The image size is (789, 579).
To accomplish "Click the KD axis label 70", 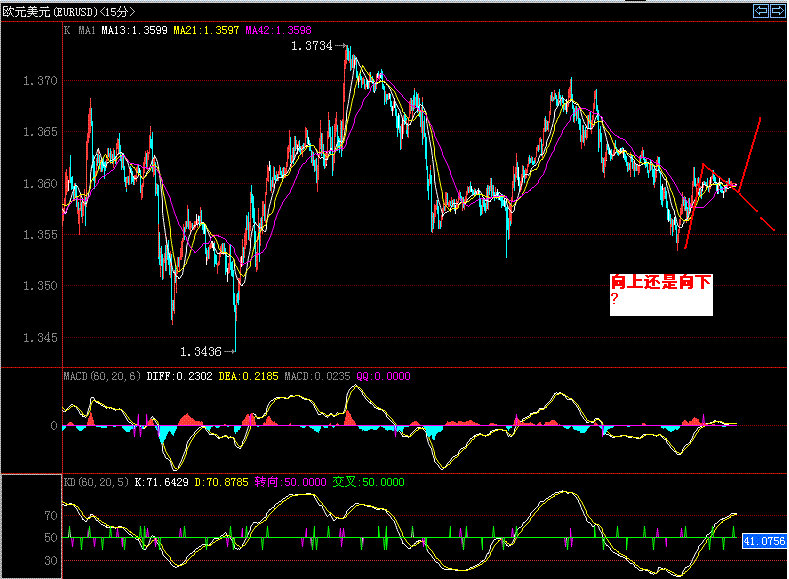I will [x=50, y=516].
